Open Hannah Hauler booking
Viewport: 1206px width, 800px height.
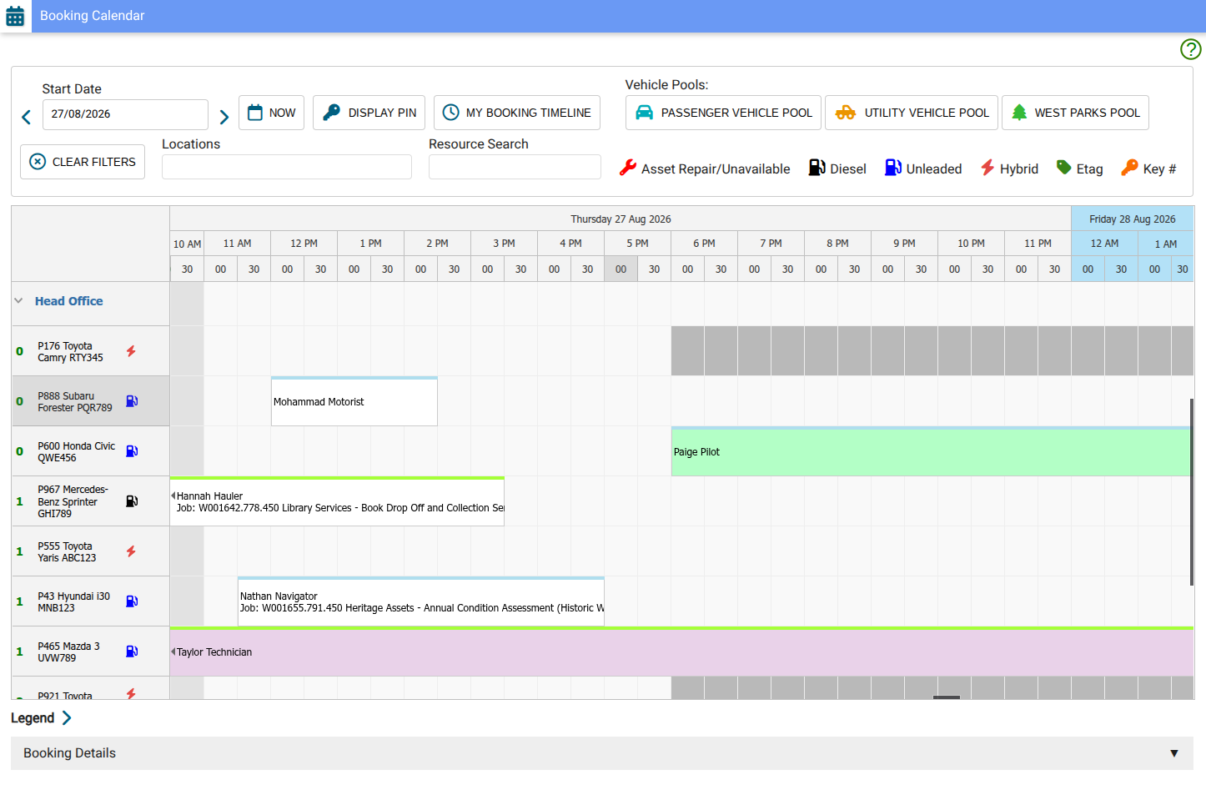pyautogui.click(x=337, y=501)
